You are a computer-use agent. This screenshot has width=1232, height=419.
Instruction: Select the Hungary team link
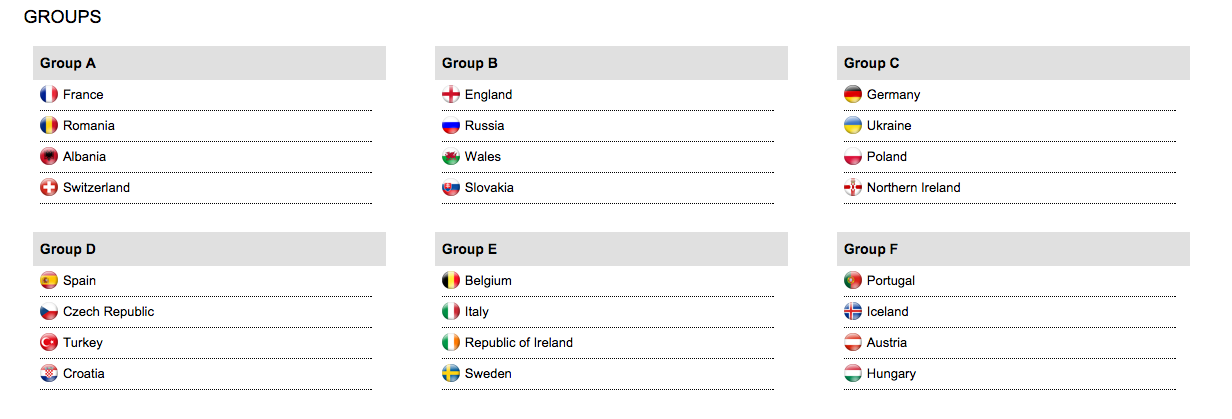891,373
